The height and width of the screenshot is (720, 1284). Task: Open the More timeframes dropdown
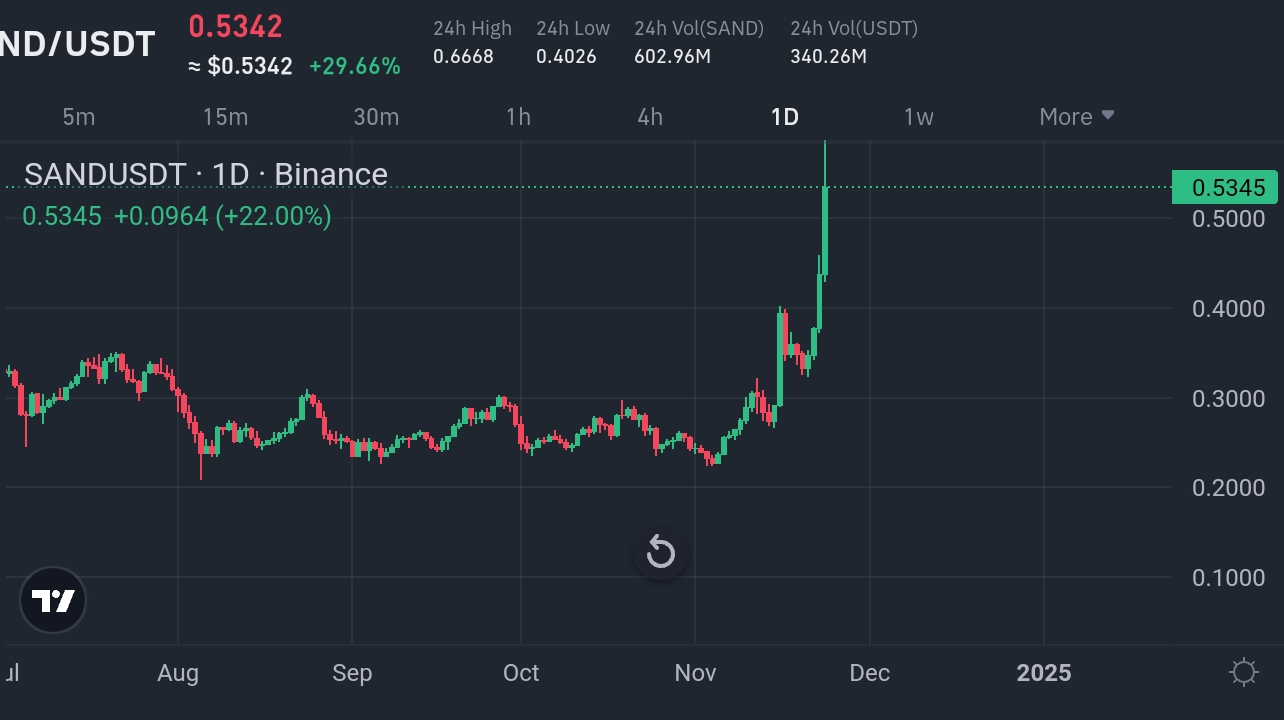click(x=1076, y=116)
